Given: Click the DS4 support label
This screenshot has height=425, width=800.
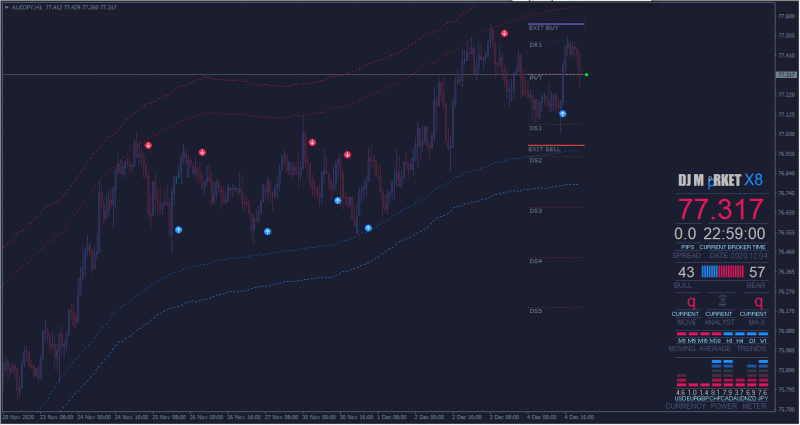Looking at the screenshot, I should (x=535, y=261).
